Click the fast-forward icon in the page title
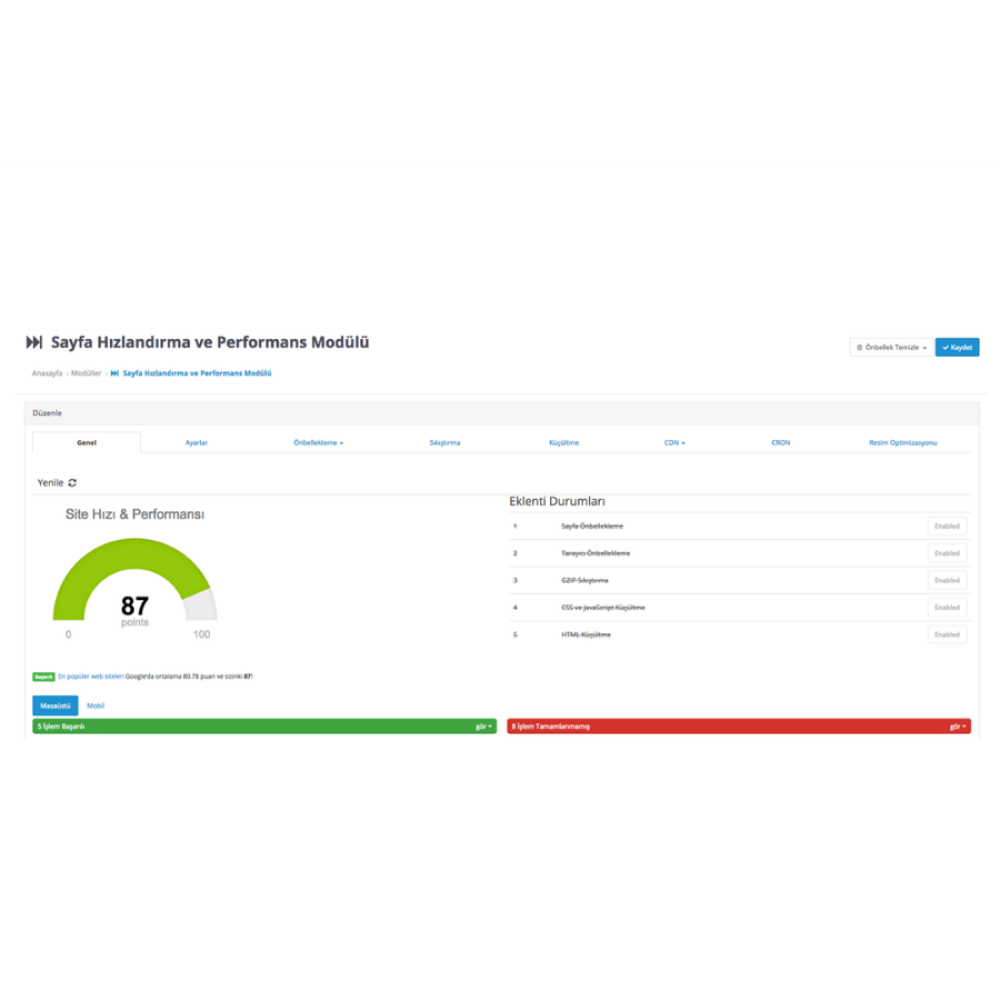 34,343
